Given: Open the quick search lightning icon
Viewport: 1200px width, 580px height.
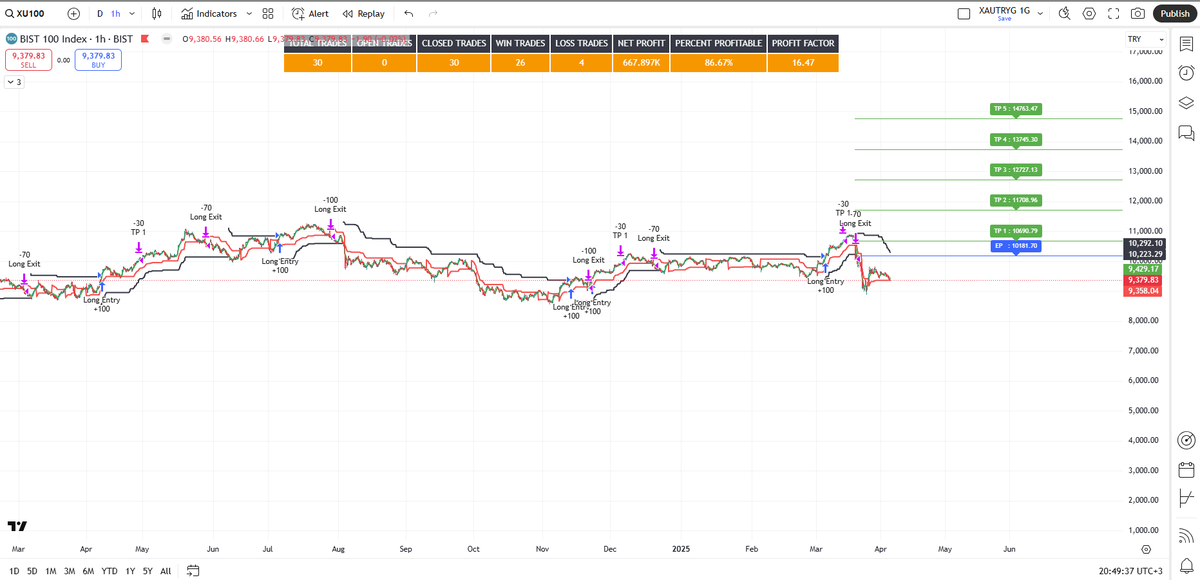Looking at the screenshot, I should [1064, 14].
